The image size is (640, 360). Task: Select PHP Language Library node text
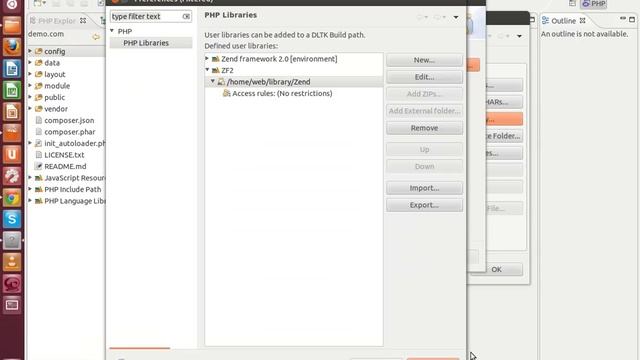75,201
